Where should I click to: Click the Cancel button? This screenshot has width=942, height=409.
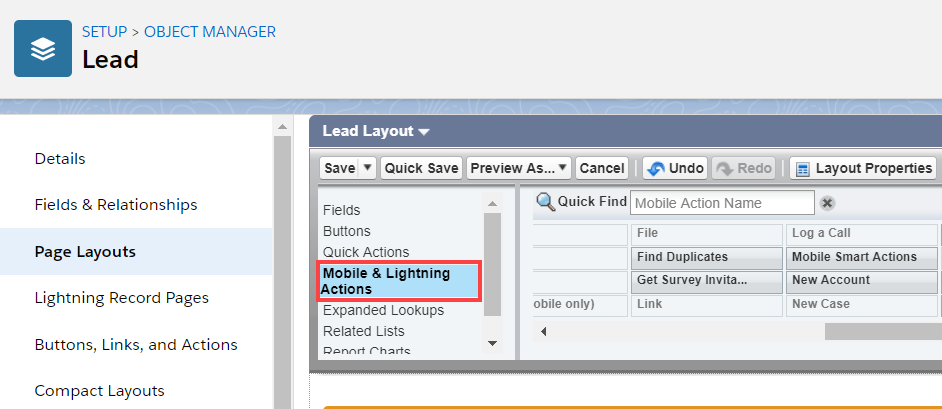601,168
